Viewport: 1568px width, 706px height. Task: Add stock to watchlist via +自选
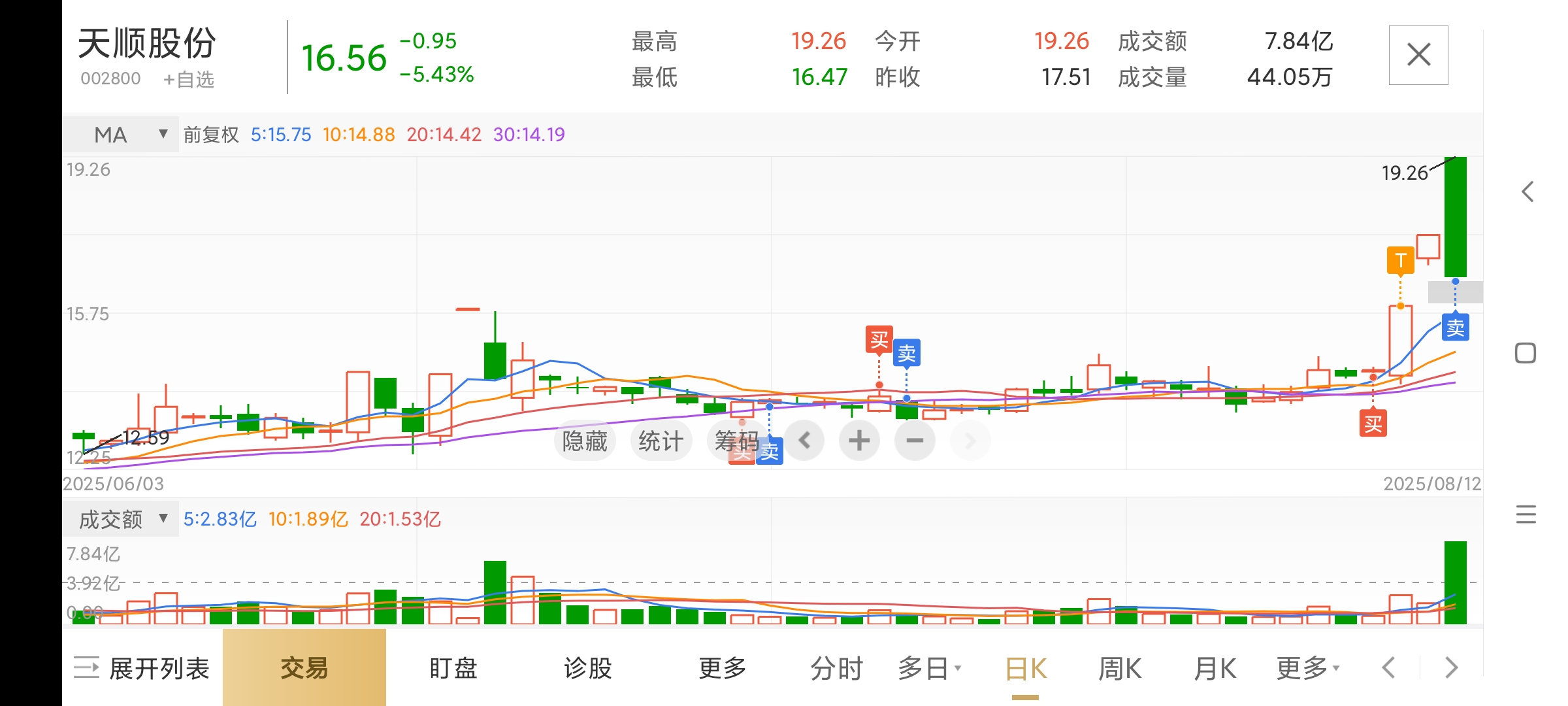(x=188, y=79)
